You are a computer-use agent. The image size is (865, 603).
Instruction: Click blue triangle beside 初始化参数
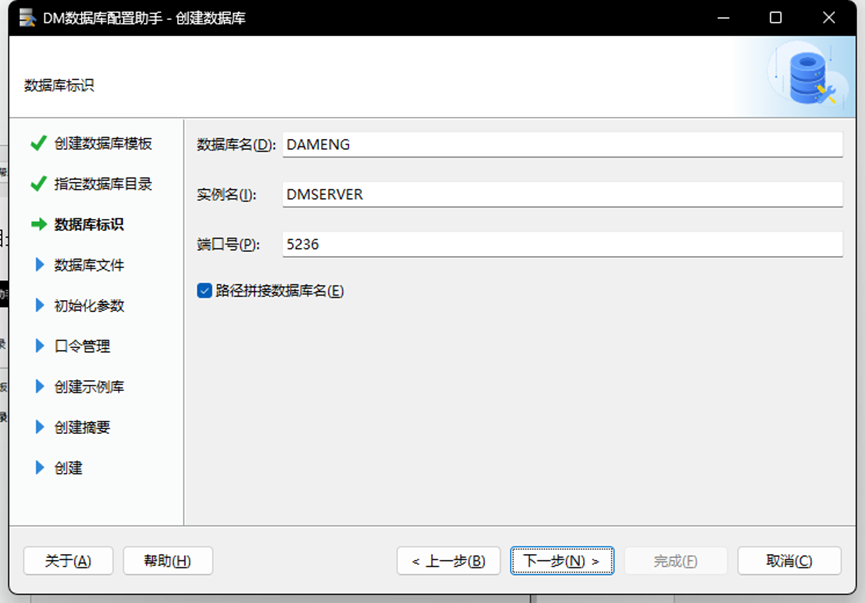39,305
